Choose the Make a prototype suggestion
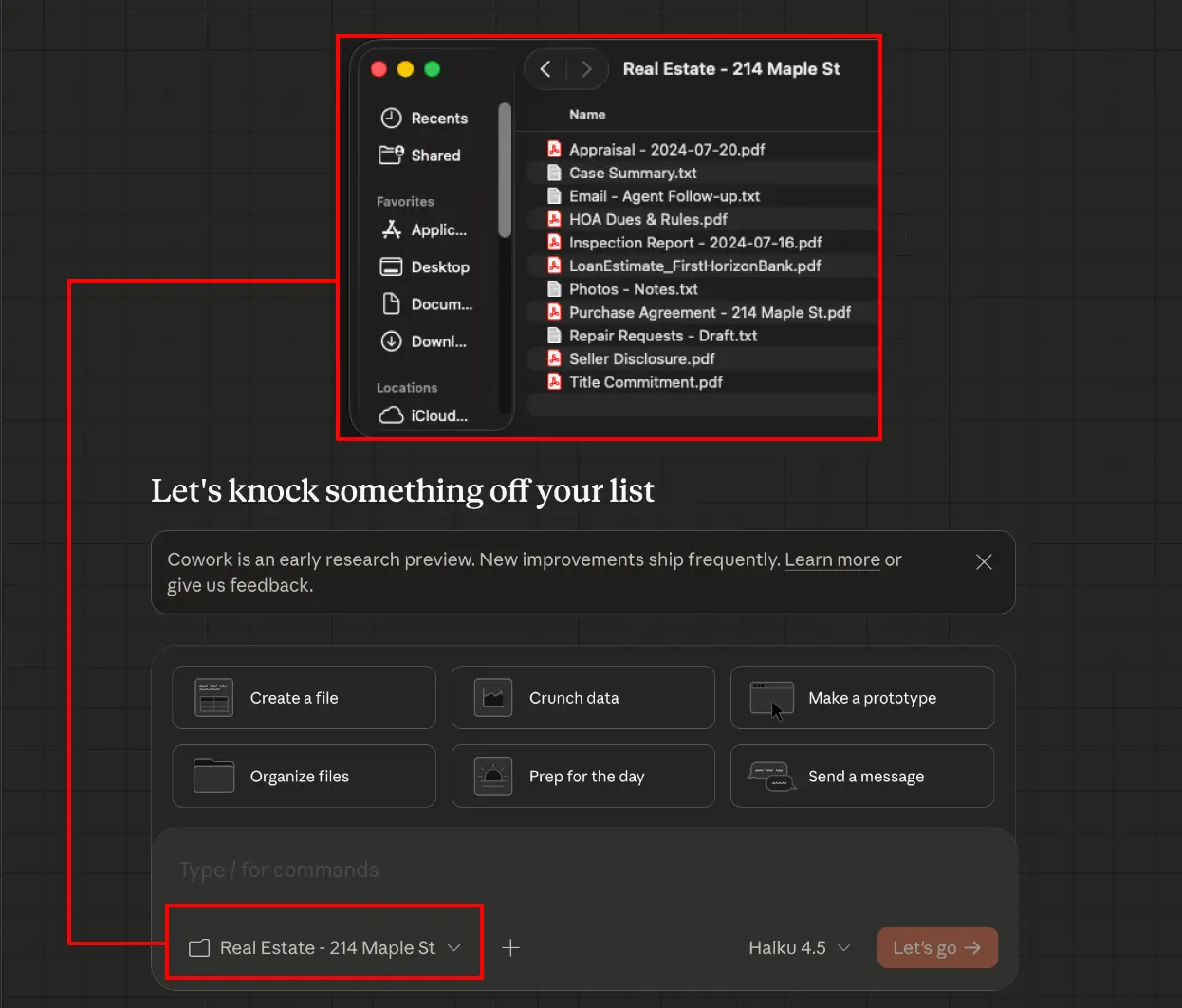This screenshot has width=1182, height=1008. 861,698
